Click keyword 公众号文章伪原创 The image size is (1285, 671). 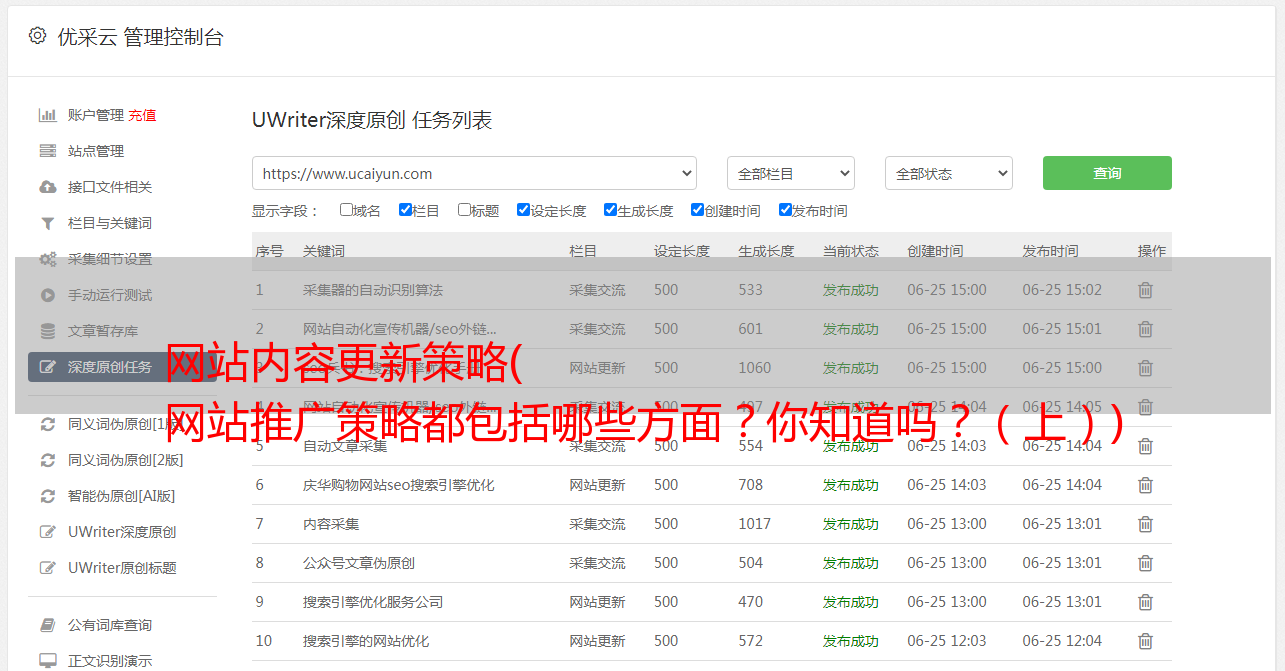pyautogui.click(x=359, y=563)
